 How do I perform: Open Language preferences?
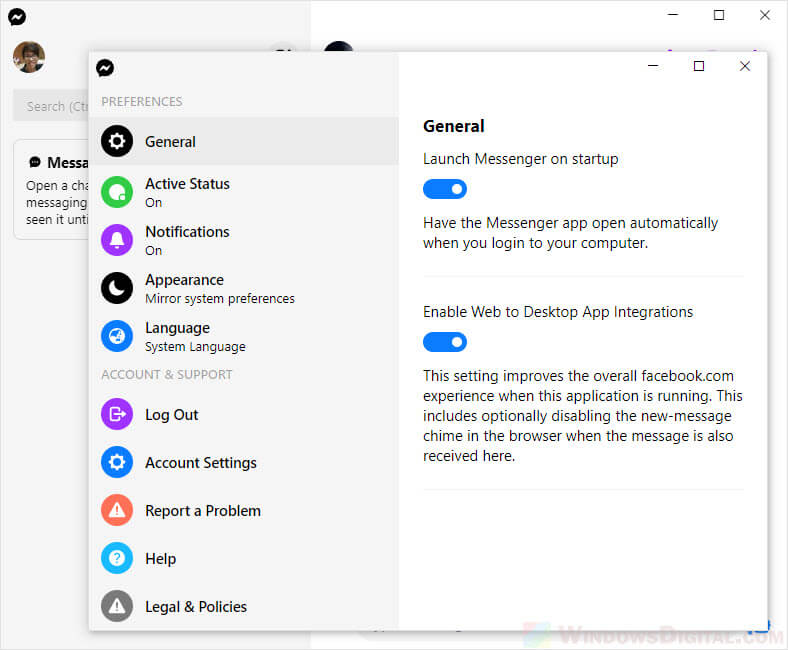[x=244, y=336]
